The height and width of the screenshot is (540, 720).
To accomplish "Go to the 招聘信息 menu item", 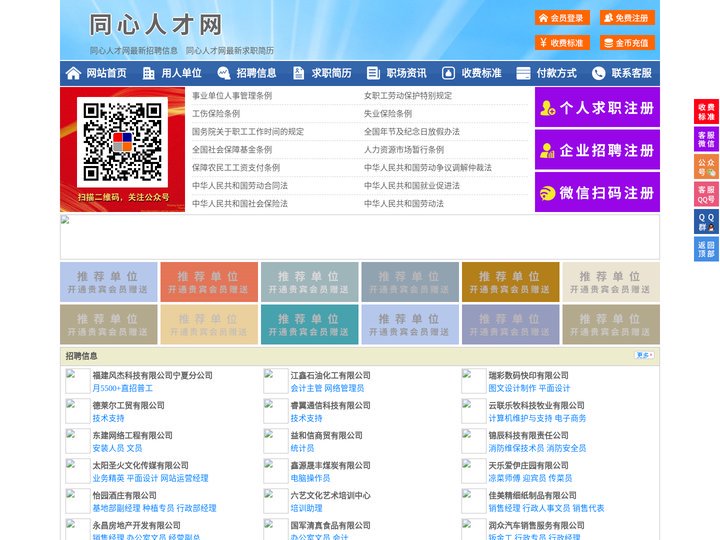I will tap(256, 73).
